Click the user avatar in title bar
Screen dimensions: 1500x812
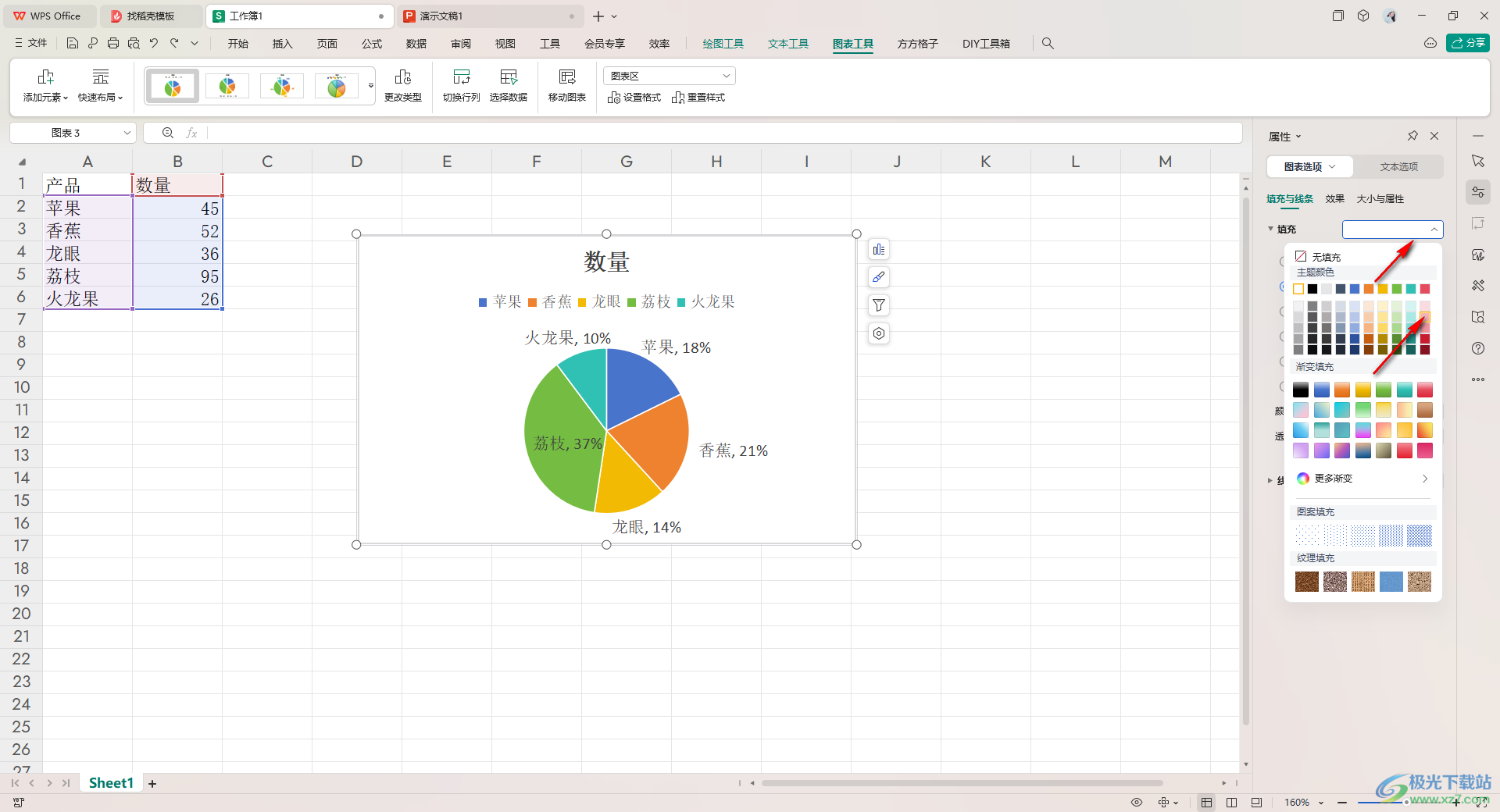[x=1390, y=16]
